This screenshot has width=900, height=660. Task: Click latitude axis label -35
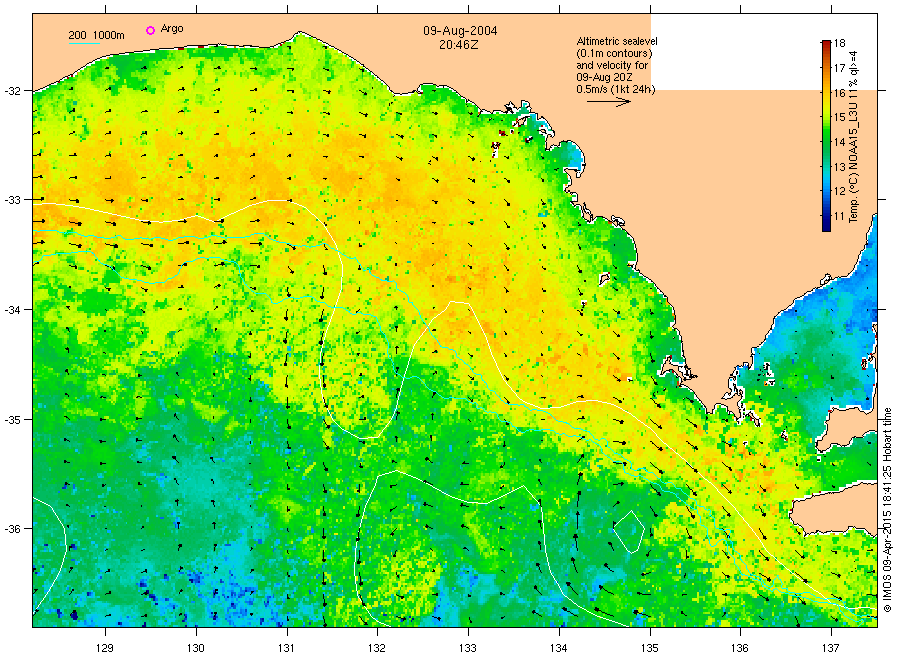[13, 419]
